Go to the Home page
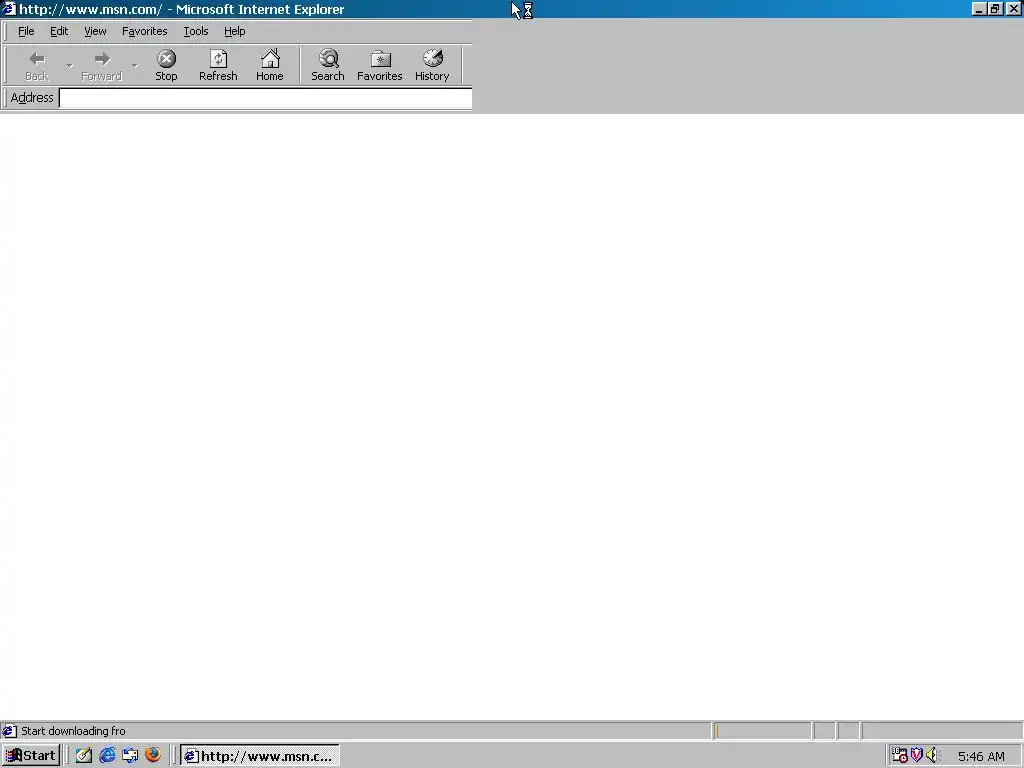Screen dimensions: 1024x768 [270, 65]
